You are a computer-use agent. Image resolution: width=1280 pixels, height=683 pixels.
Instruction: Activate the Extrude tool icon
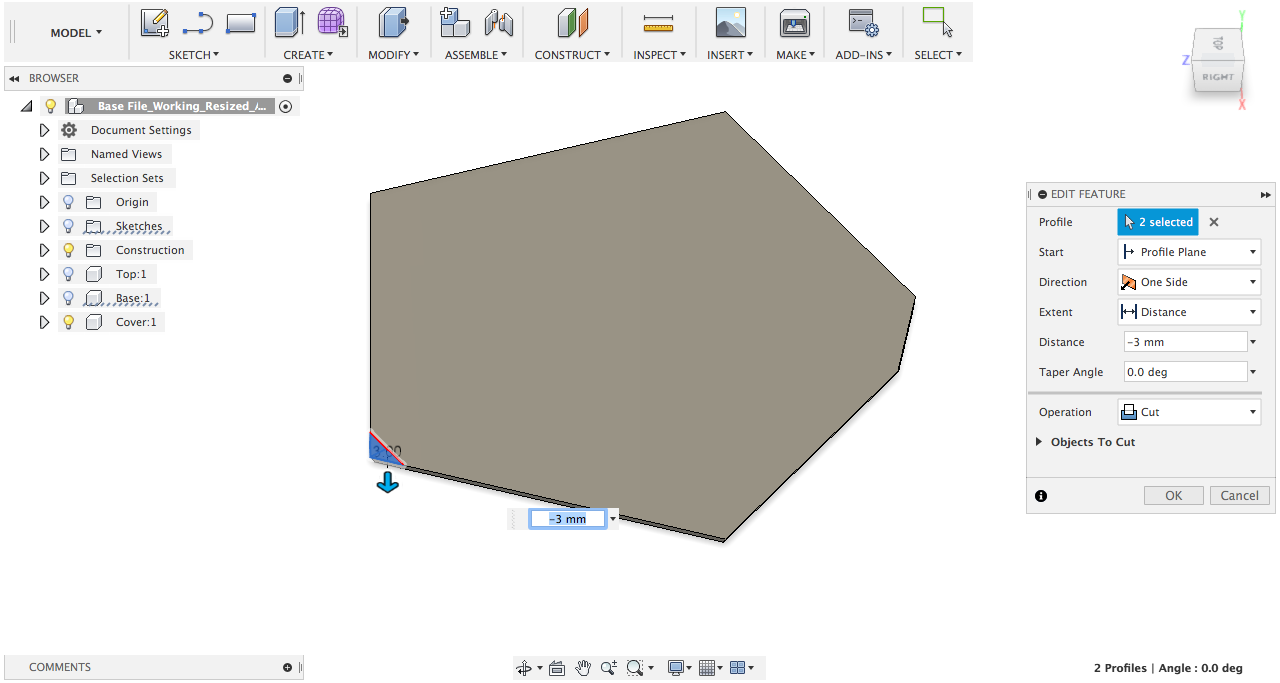[x=290, y=23]
